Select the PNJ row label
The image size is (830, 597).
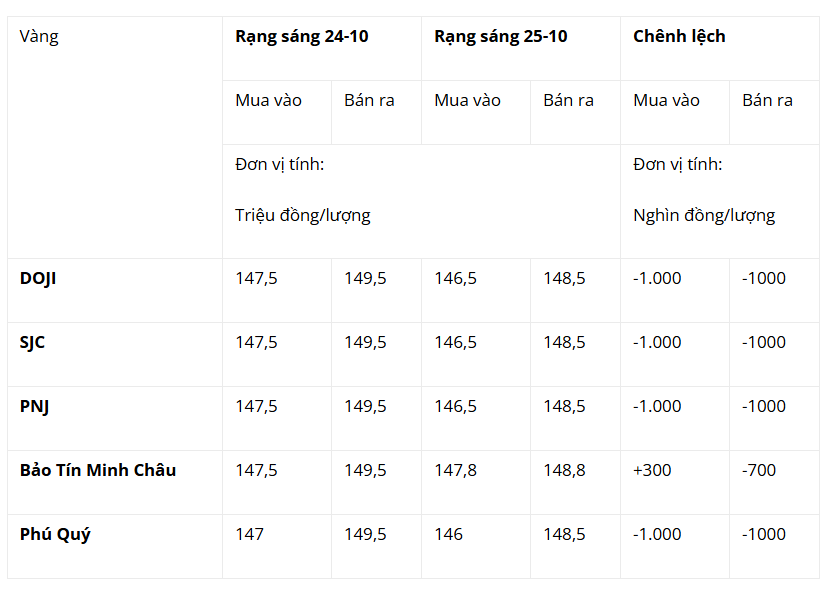[34, 407]
